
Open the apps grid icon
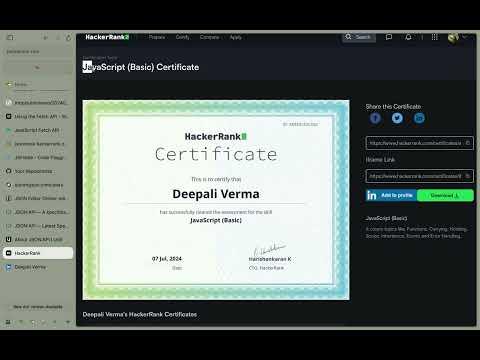[x=435, y=37]
